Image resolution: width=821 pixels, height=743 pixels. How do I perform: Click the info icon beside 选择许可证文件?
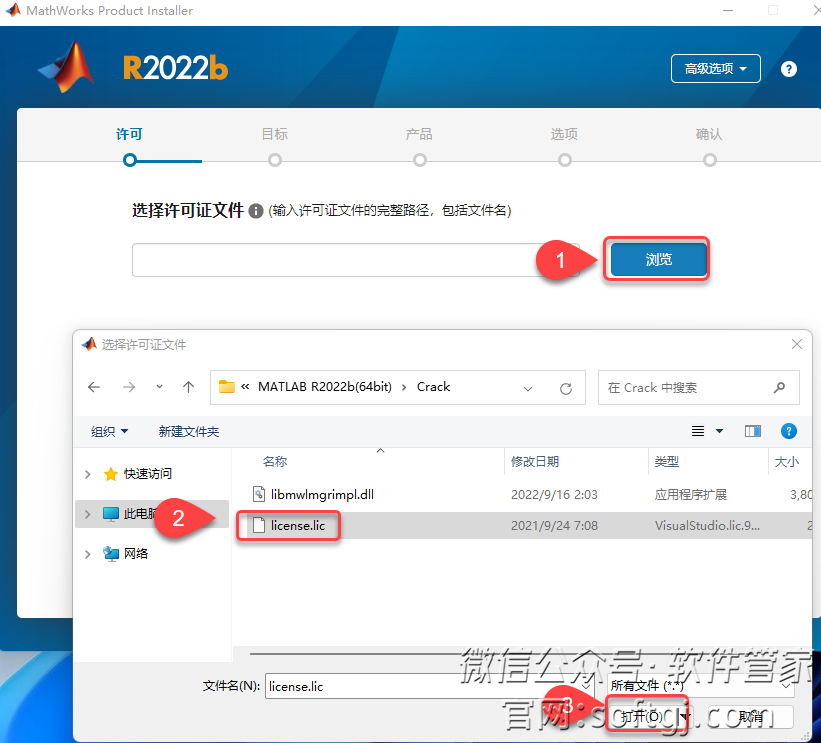coord(256,211)
